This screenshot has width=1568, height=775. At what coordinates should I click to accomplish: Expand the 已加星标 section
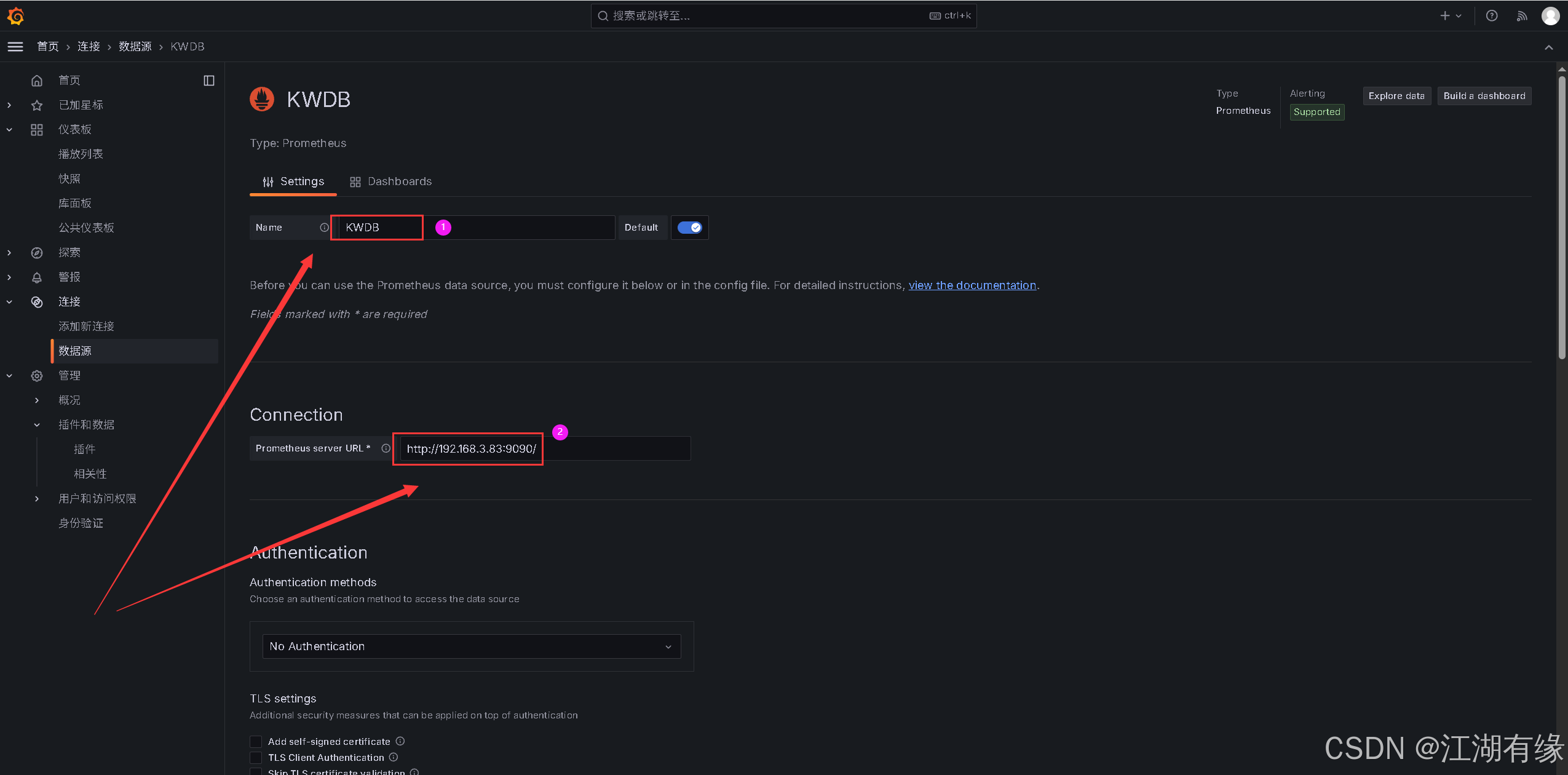9,105
